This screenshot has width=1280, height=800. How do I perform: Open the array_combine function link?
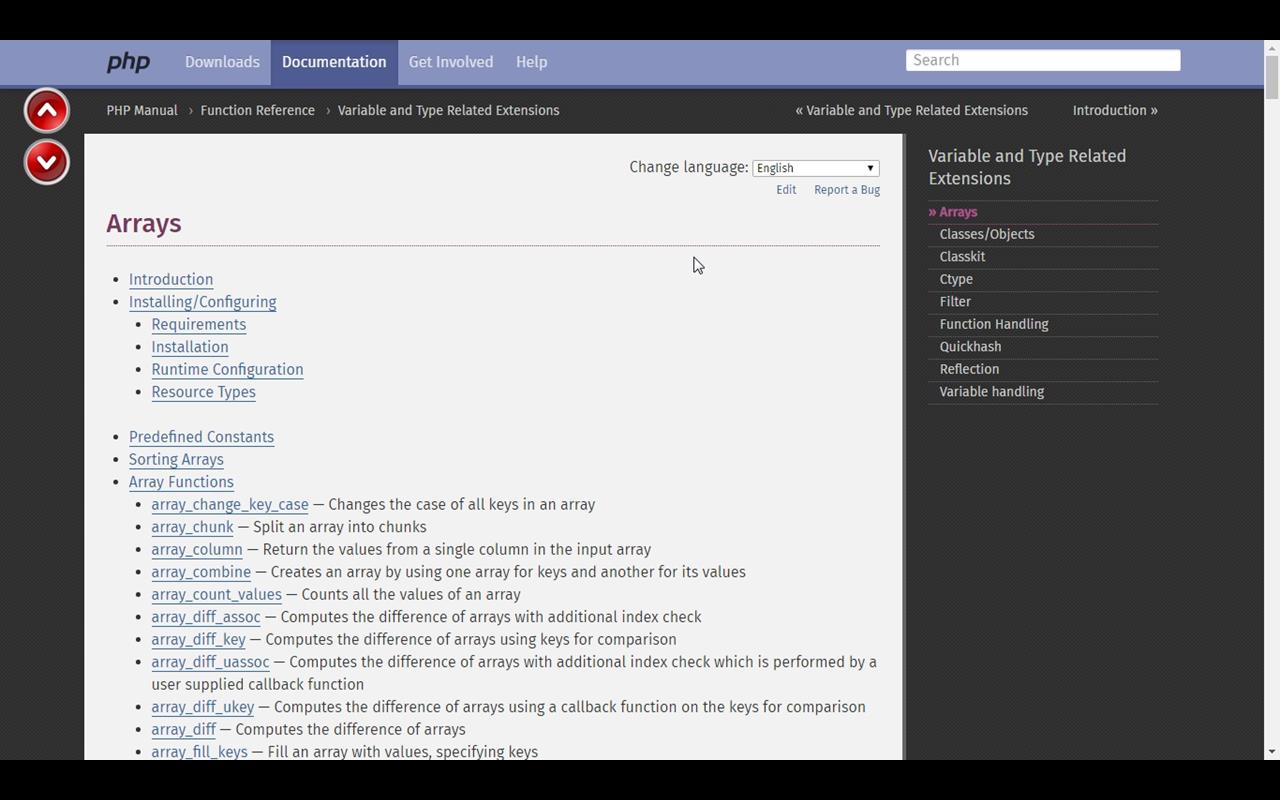[201, 572]
